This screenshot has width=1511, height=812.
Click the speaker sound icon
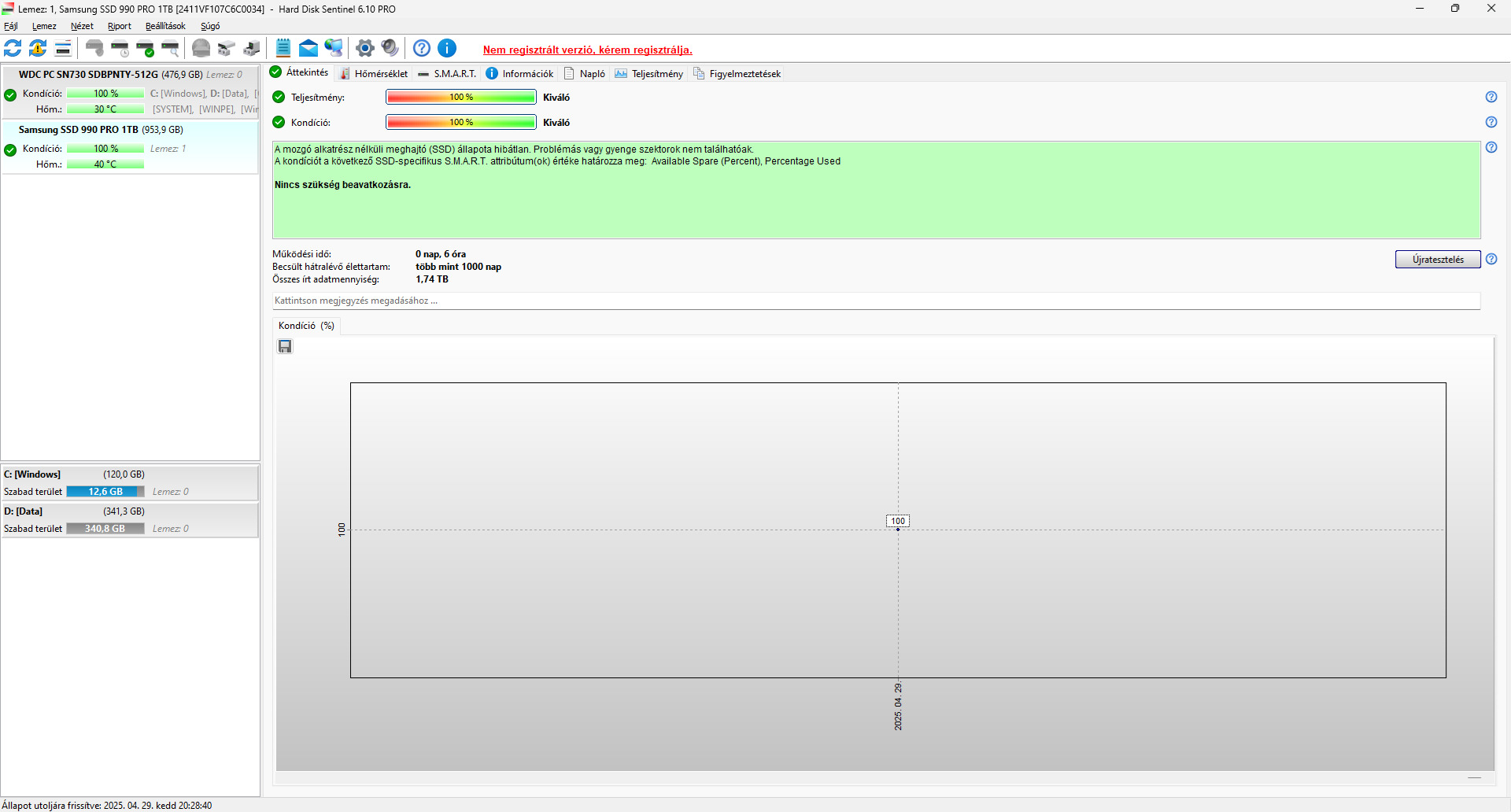point(390,48)
